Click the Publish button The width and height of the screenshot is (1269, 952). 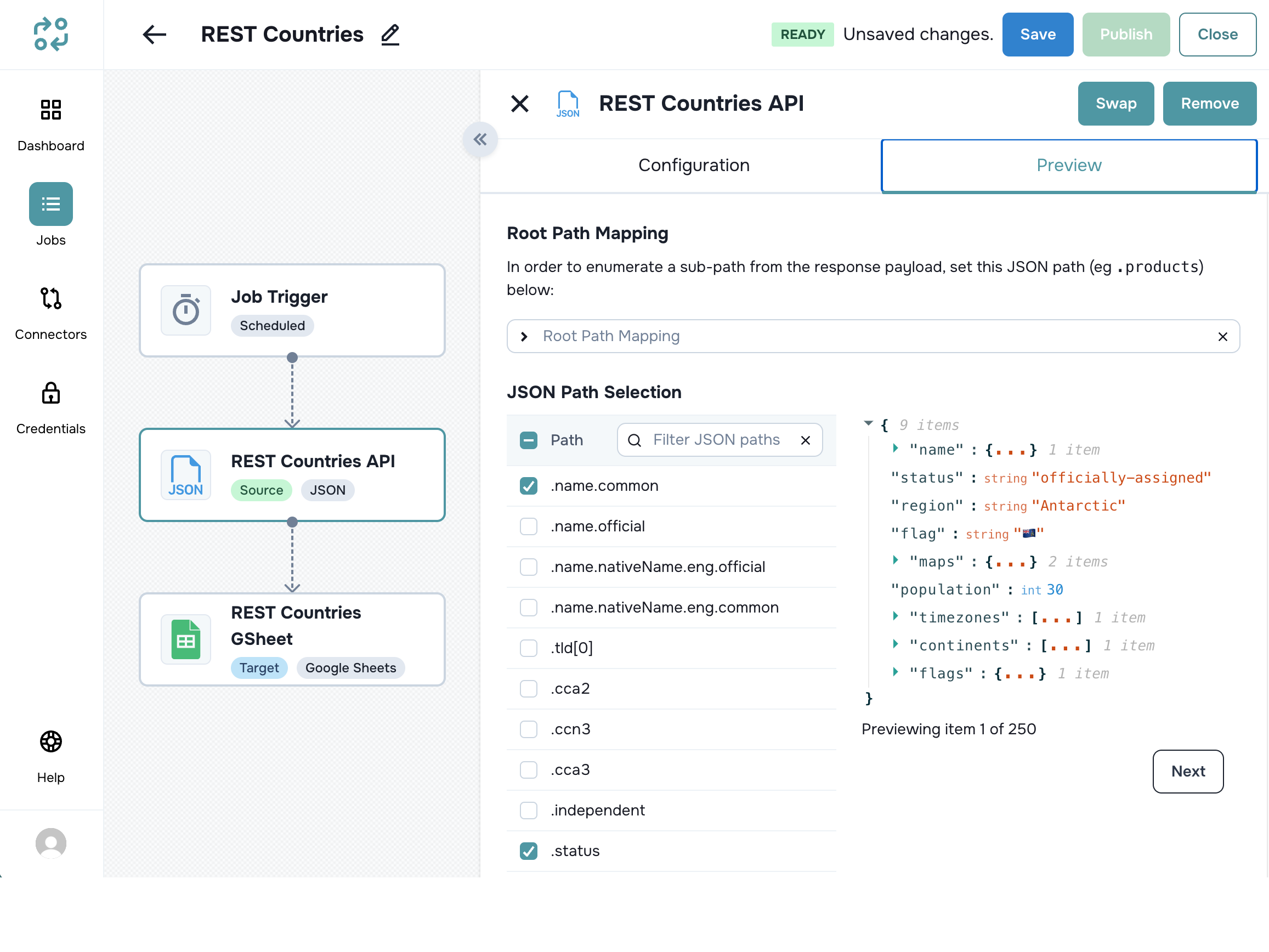(1125, 35)
